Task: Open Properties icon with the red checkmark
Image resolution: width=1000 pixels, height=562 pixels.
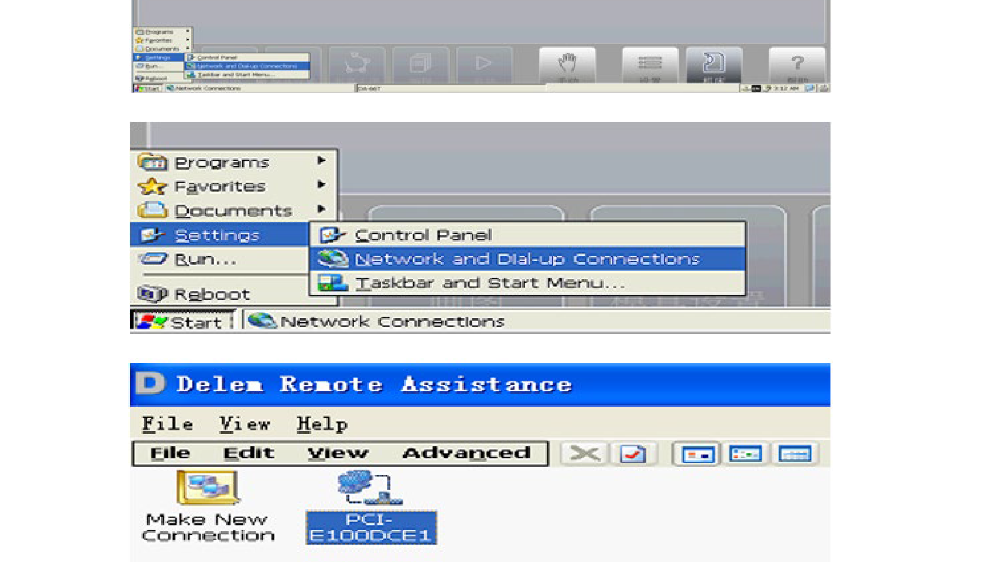Action: tap(633, 454)
